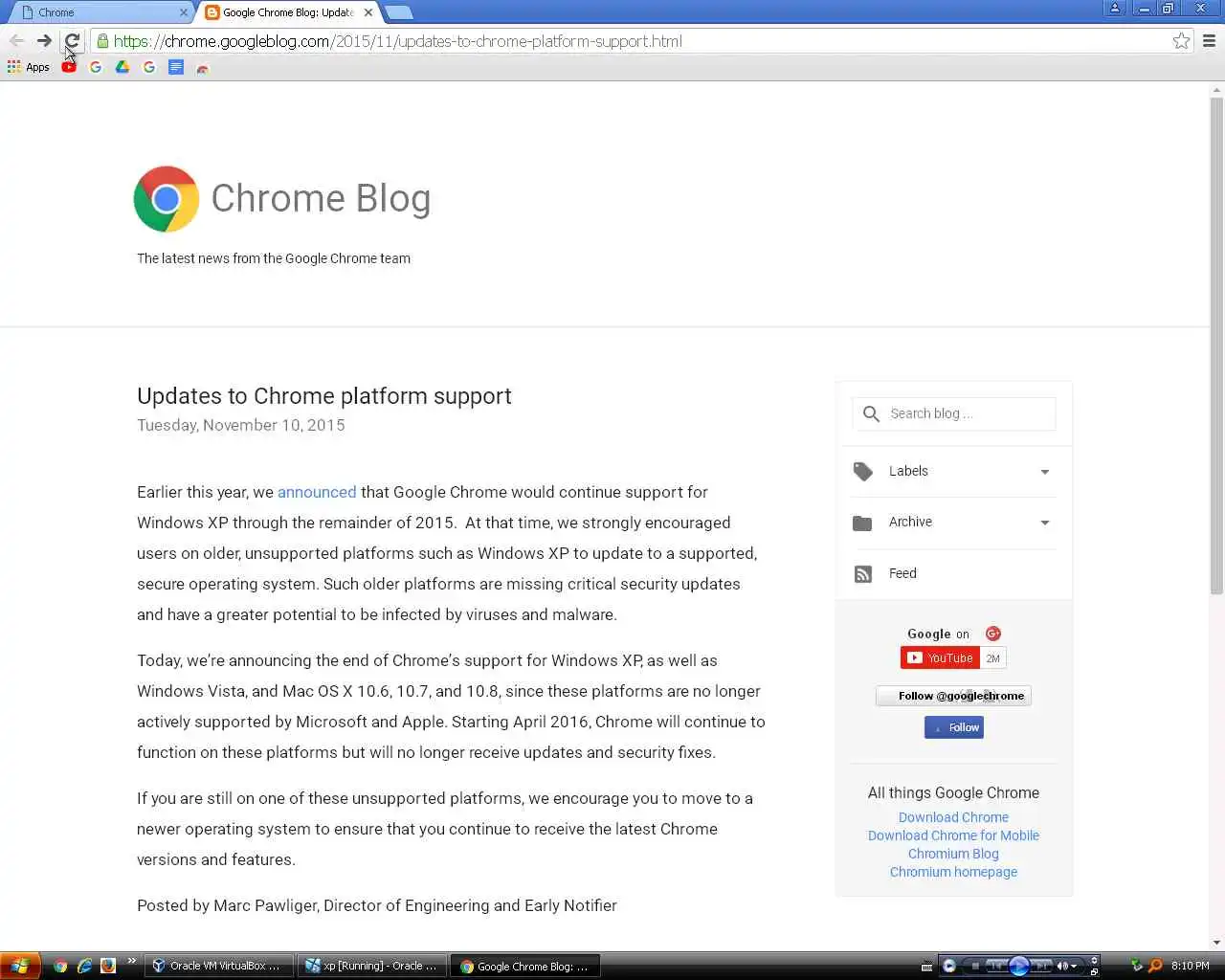
Task: Open the first Google bookmark icon
Action: pyautogui.click(x=96, y=67)
